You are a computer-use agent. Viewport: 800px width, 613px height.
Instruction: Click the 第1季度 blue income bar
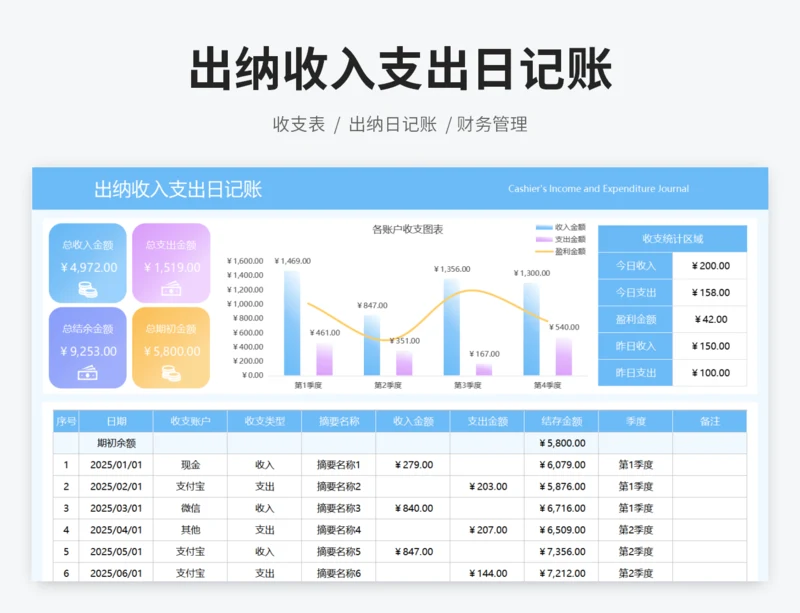click(x=292, y=323)
